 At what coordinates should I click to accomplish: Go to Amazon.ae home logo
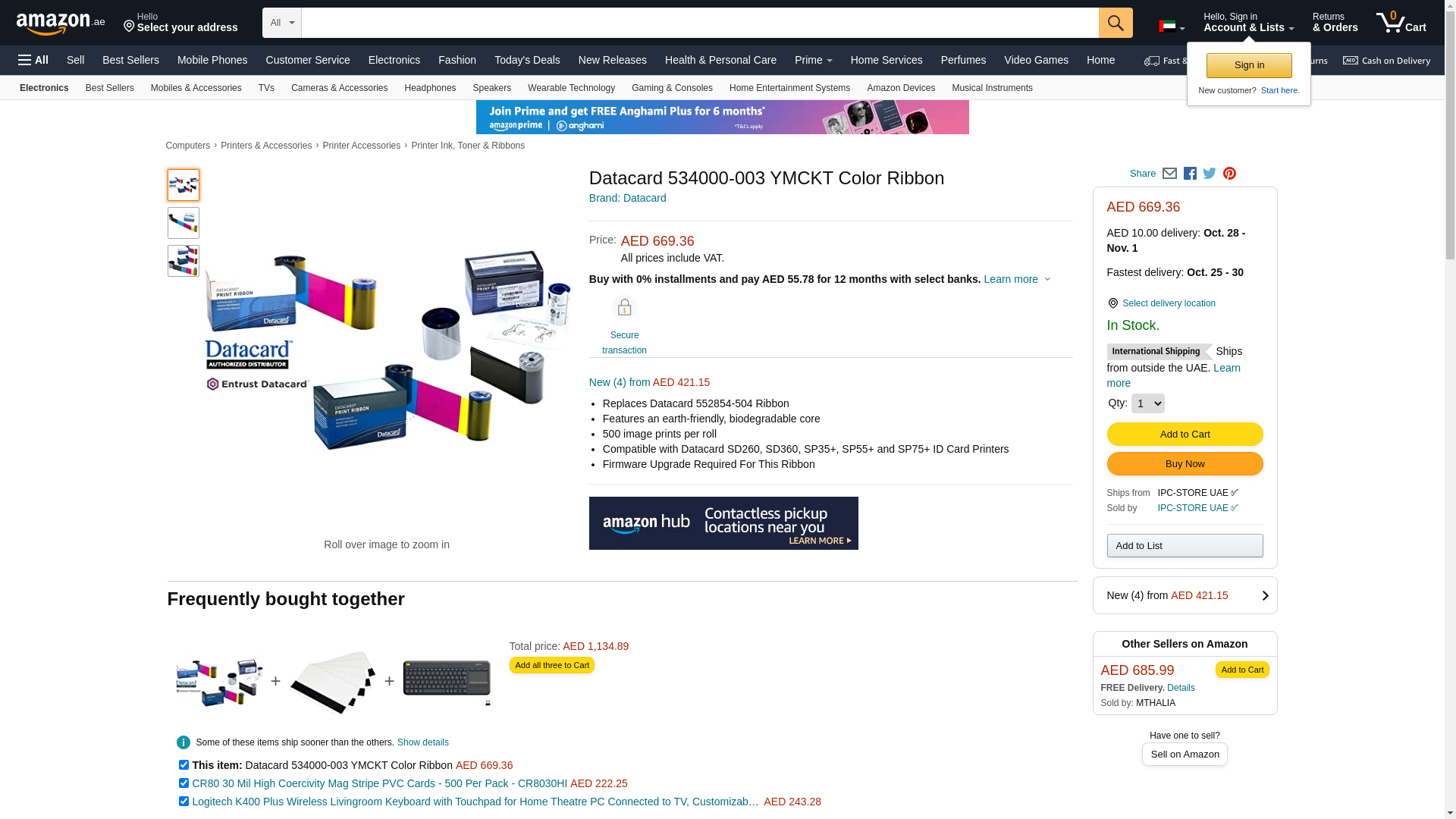pos(61,23)
